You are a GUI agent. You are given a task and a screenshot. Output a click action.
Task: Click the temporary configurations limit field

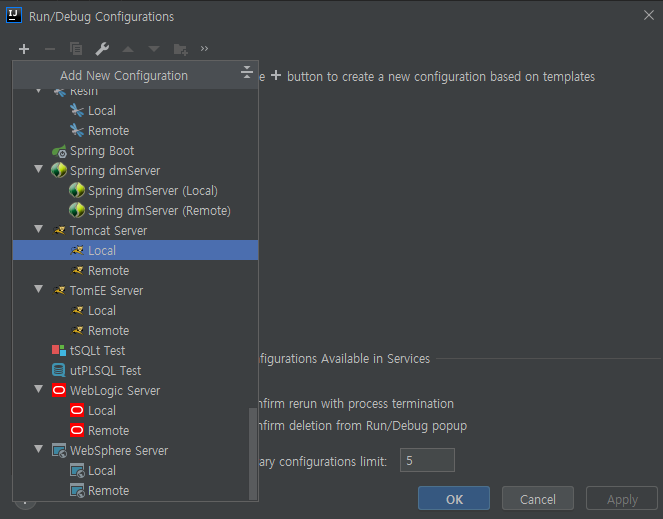(427, 460)
